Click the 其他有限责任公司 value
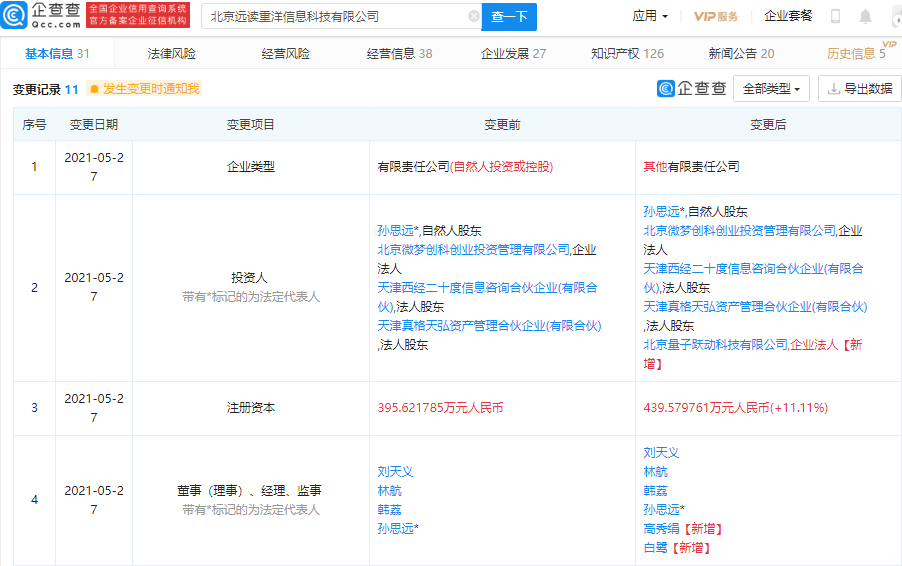The image size is (902, 566). pyautogui.click(x=691, y=167)
